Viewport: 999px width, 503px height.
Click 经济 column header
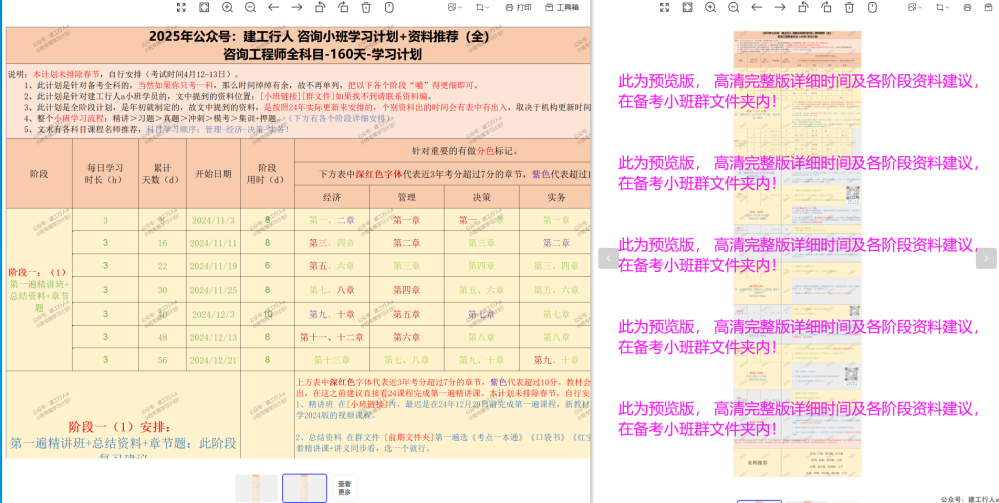332,198
